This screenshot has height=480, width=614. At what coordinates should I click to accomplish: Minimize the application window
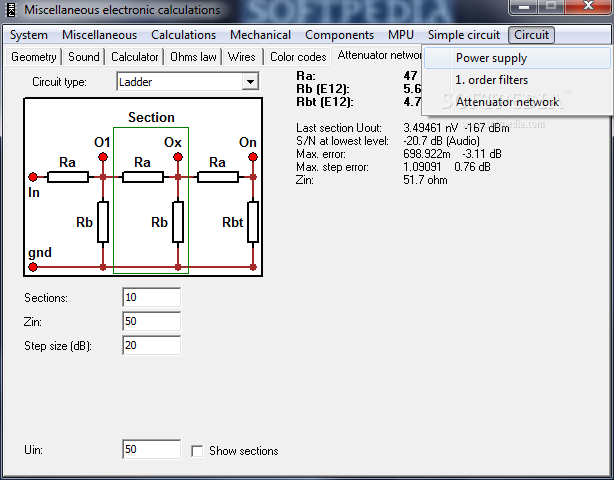524,7
